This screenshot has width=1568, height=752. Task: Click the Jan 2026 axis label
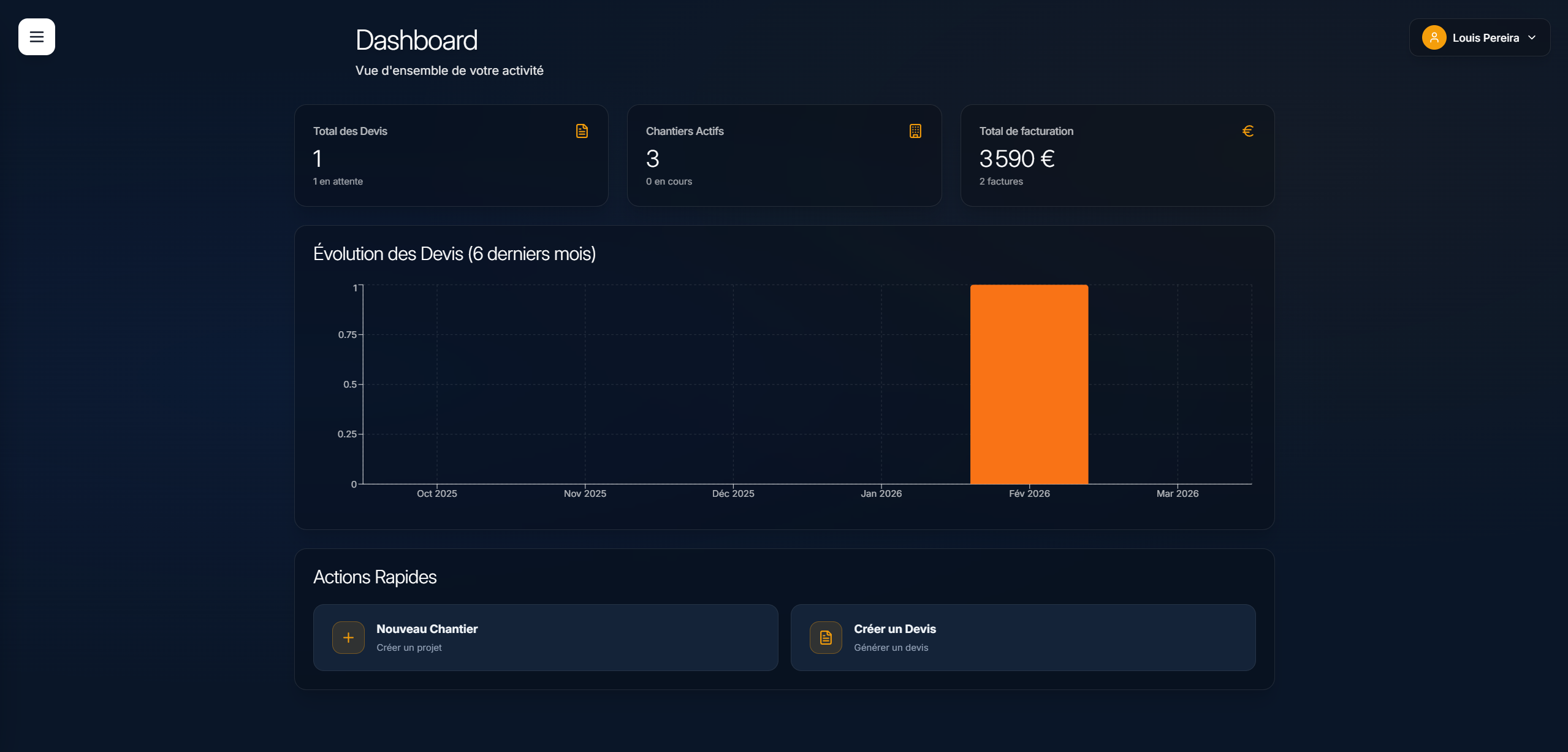(x=881, y=493)
